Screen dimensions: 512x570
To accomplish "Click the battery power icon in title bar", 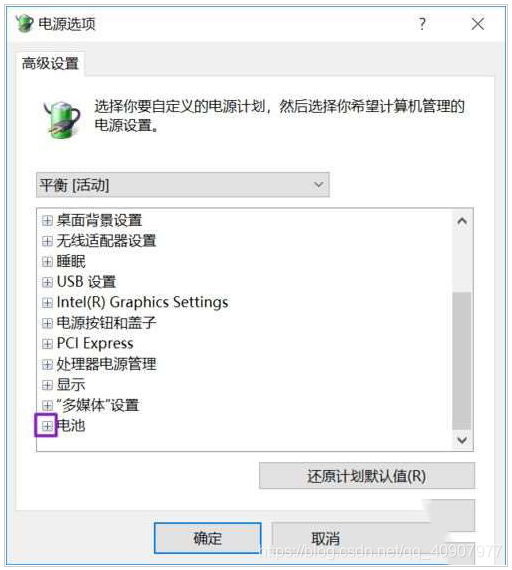I will [x=24, y=23].
